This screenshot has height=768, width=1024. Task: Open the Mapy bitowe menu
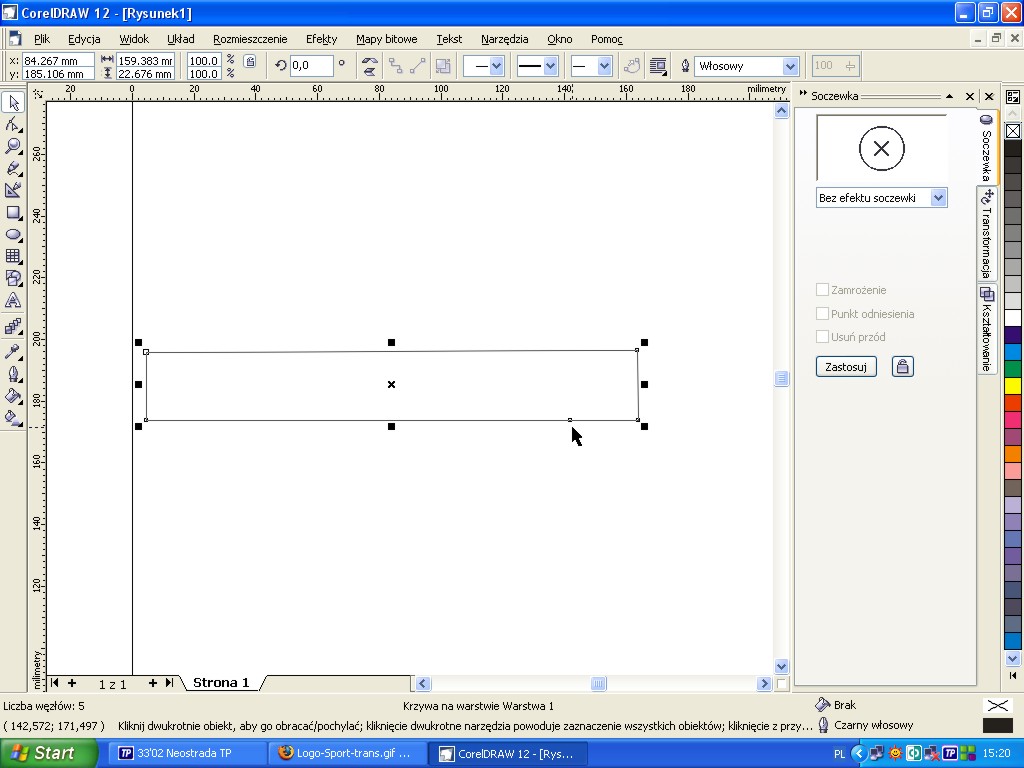386,39
